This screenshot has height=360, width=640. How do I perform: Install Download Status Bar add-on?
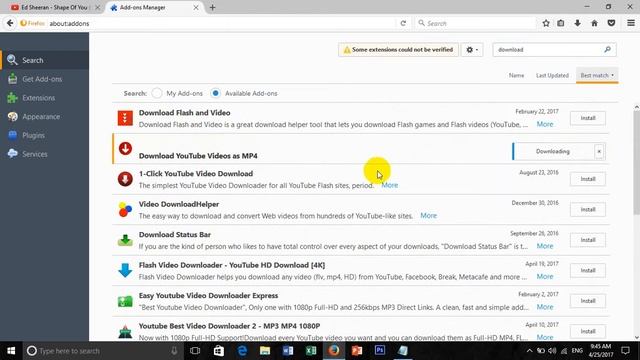(x=588, y=240)
